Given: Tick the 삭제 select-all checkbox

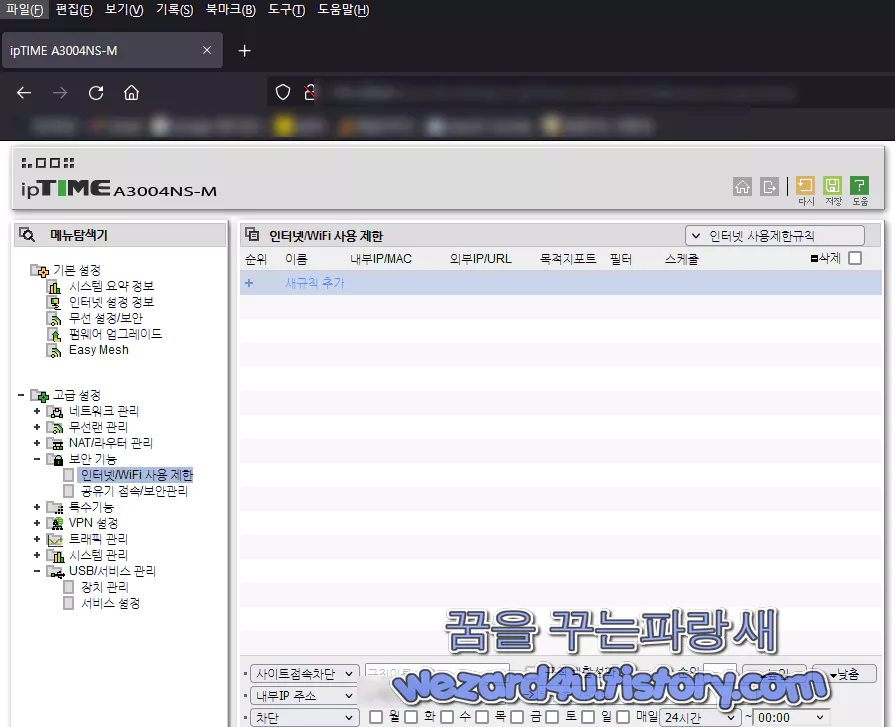Looking at the screenshot, I should click(855, 259).
